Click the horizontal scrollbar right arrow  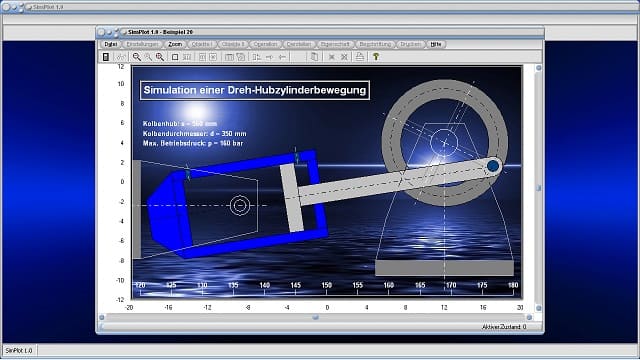[529, 317]
